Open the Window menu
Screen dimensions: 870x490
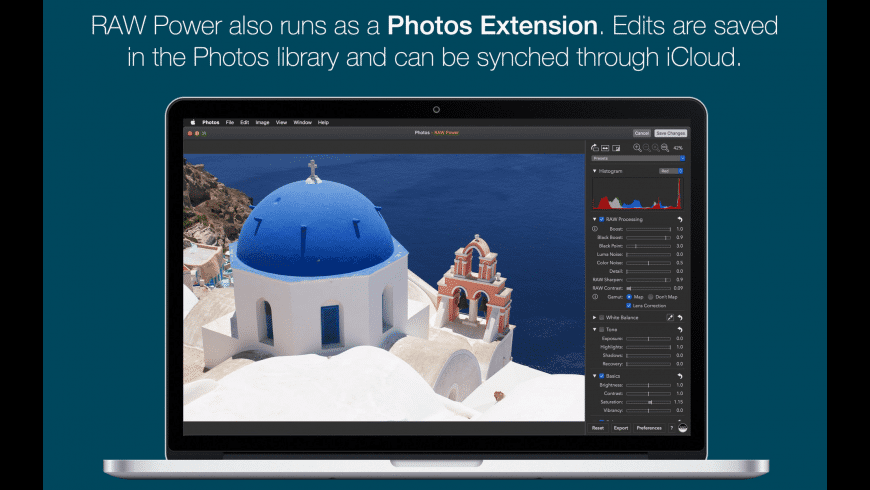coord(302,122)
